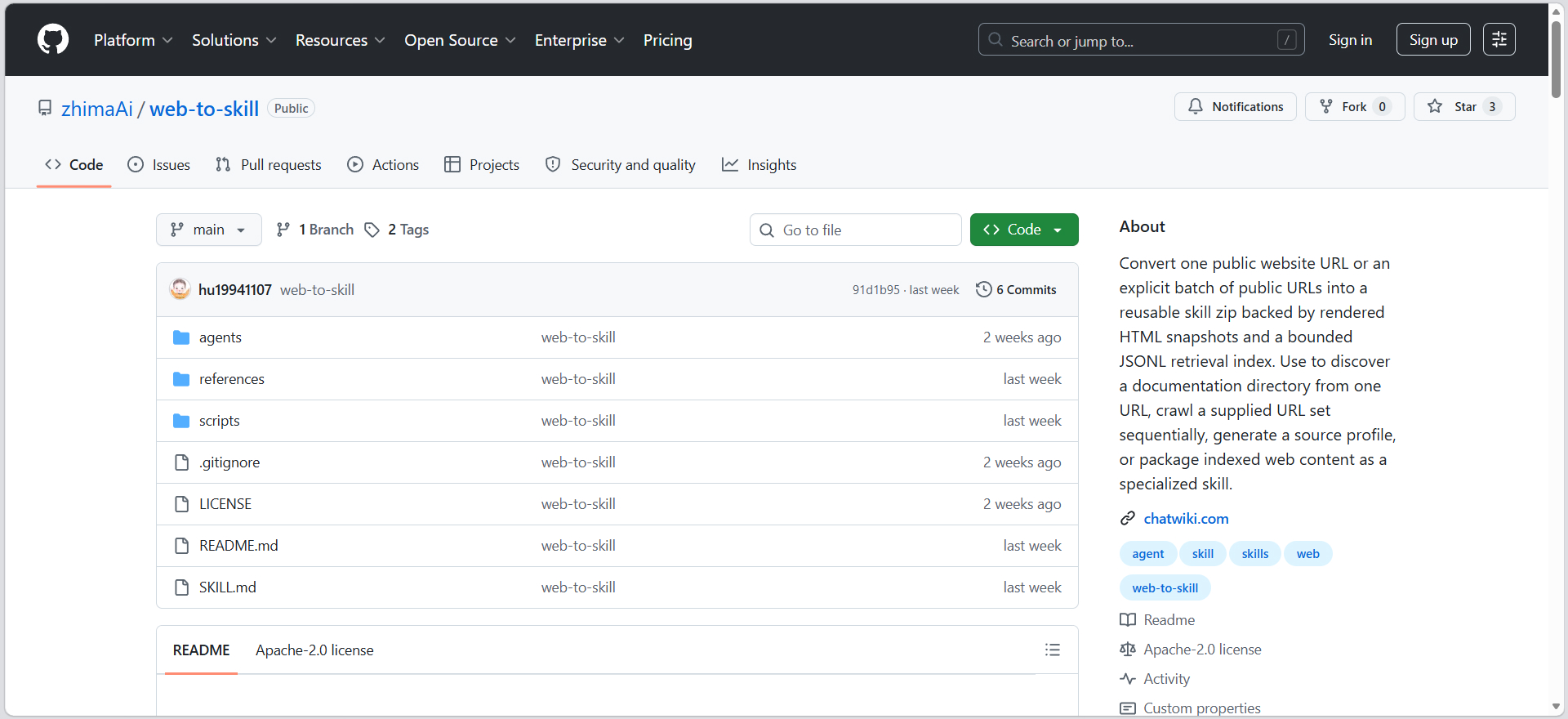
Task: Click the magnifier icon in the search bar
Action: [x=996, y=39]
